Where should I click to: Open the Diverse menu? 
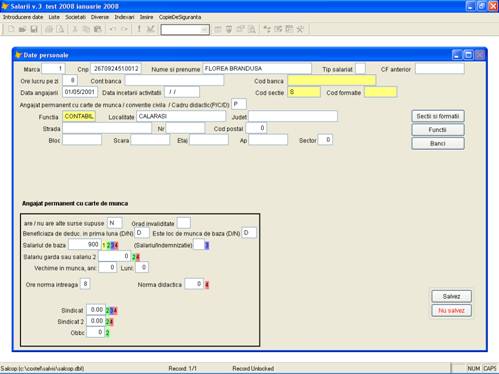click(100, 17)
